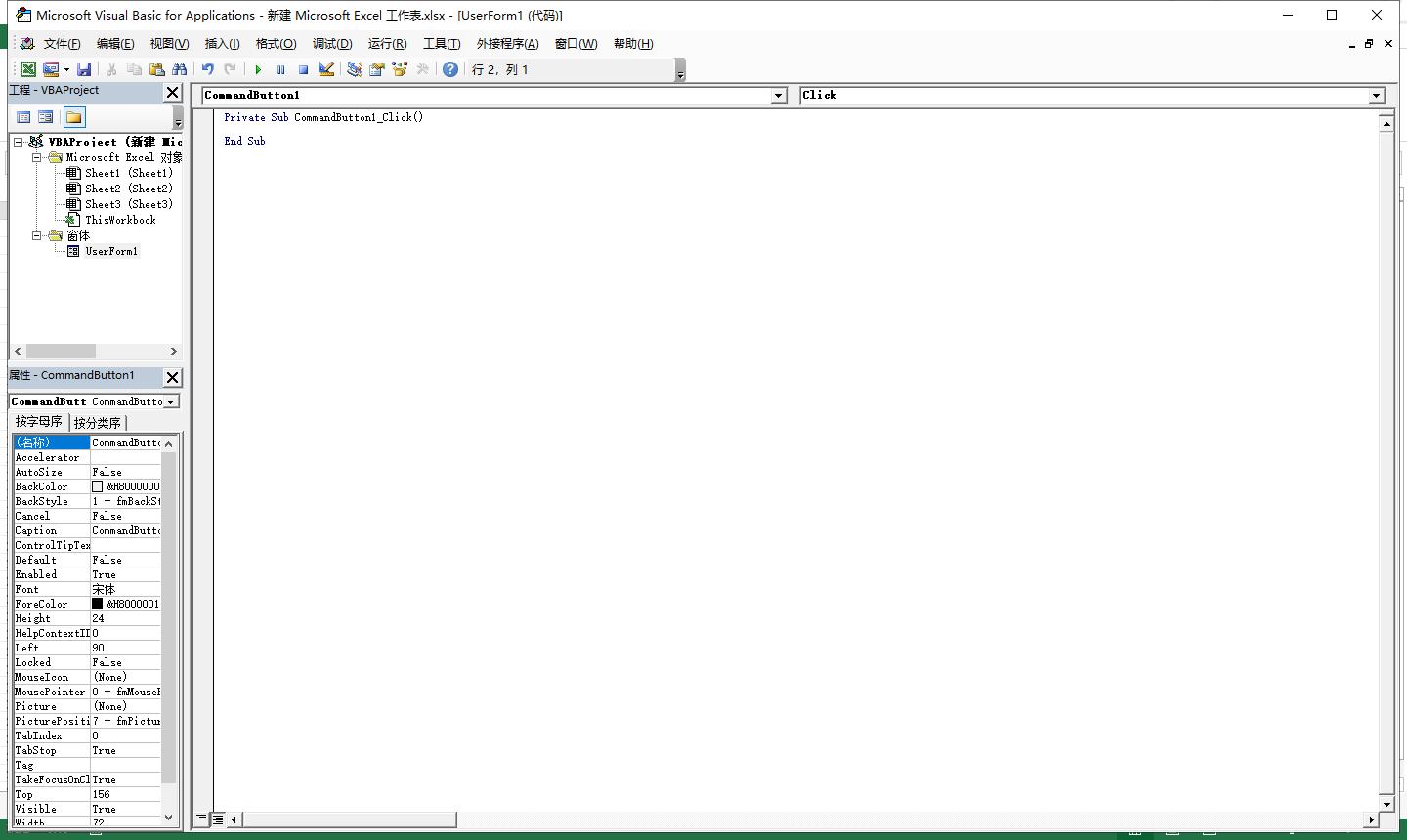Open Project Explorer from the toolbar
1407x840 pixels.
coord(354,69)
